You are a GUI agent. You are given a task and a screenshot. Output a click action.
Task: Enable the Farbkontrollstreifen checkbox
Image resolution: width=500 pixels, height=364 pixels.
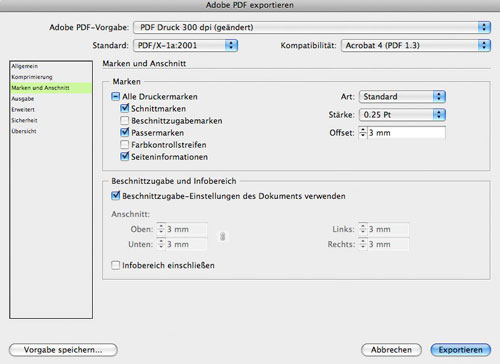pyautogui.click(x=125, y=145)
